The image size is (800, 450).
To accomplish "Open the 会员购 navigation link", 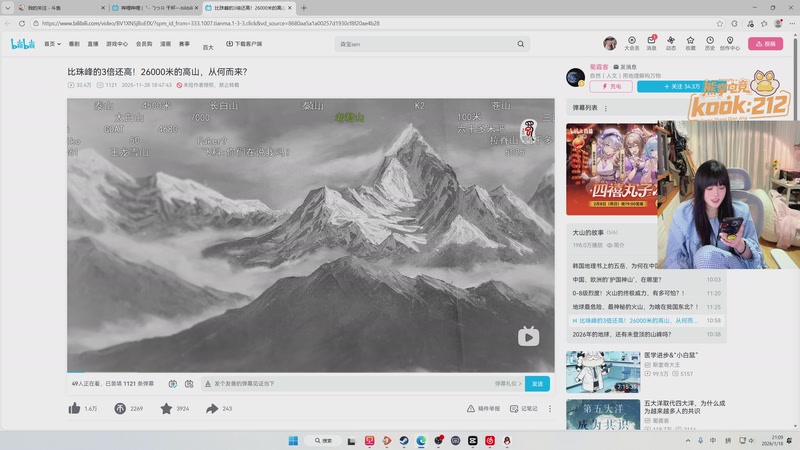I will [144, 44].
